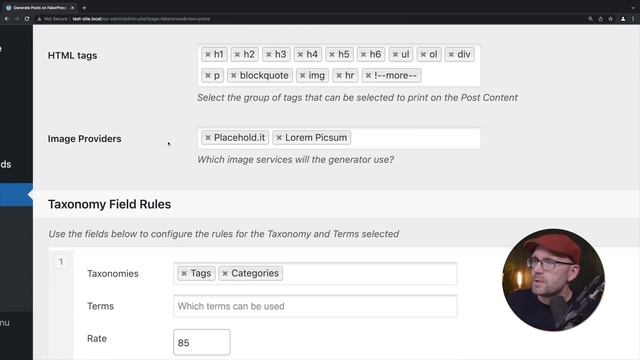Reload the browser page

(x=27, y=19)
